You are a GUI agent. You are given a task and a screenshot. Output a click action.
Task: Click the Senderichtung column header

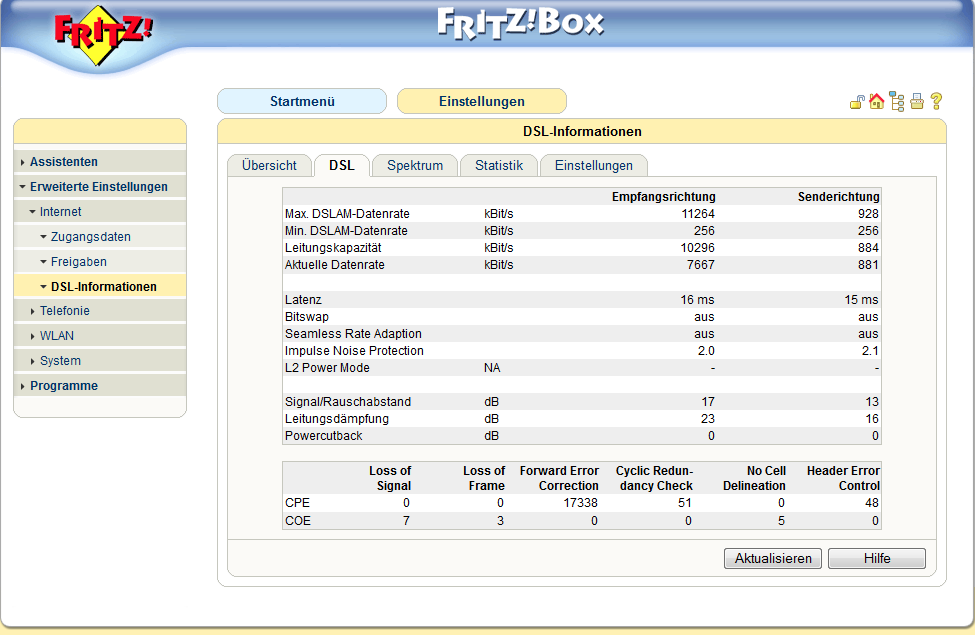click(x=838, y=197)
